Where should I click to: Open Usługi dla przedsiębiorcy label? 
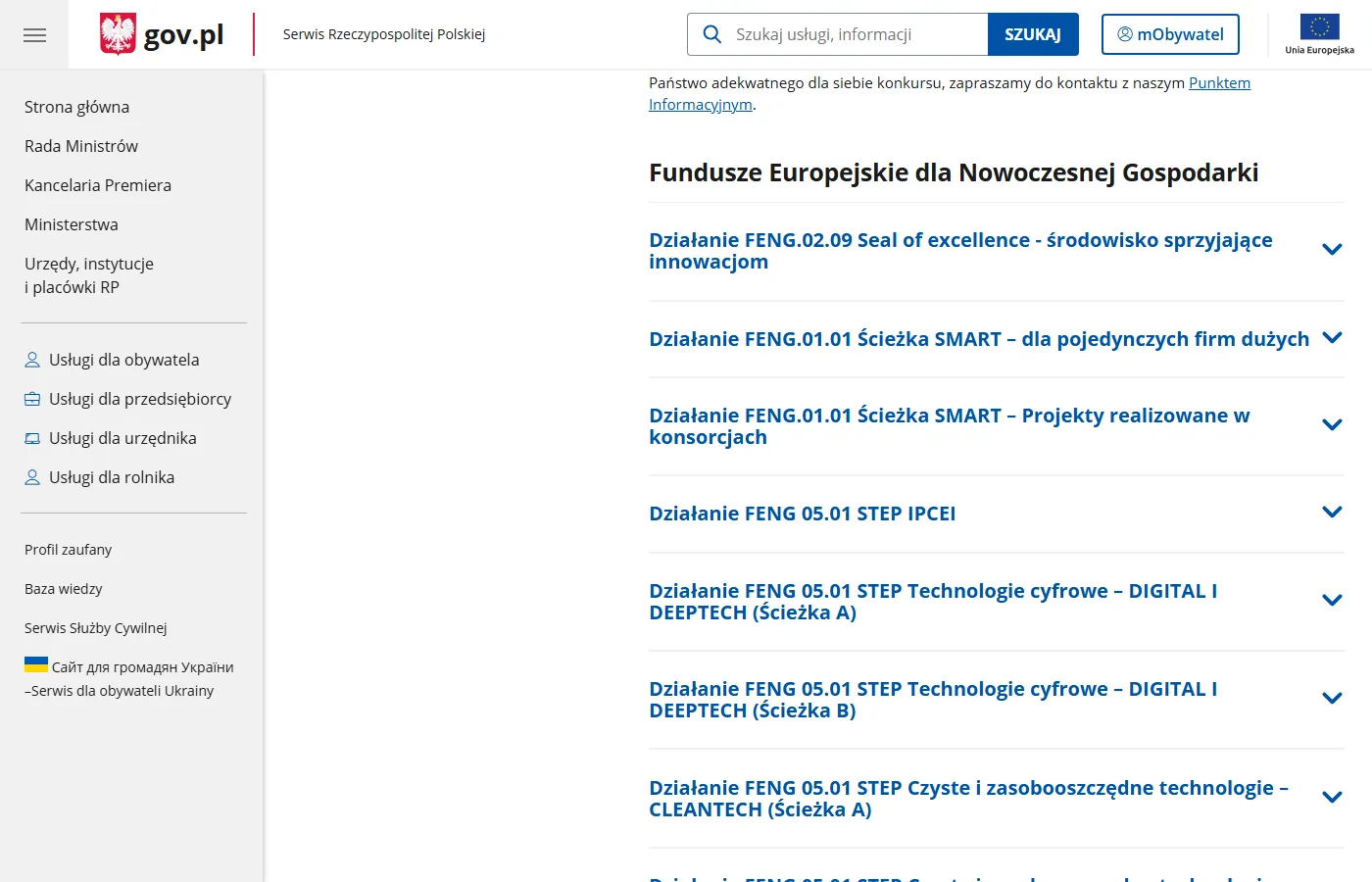click(x=140, y=399)
